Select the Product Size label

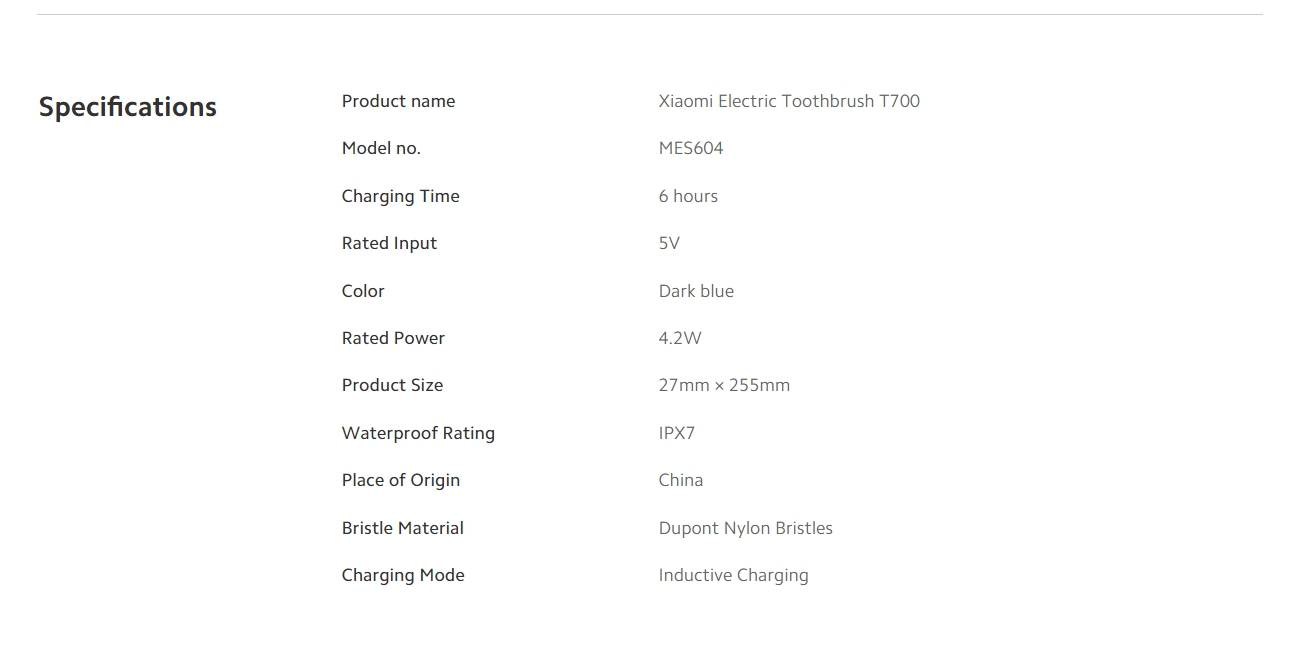392,385
